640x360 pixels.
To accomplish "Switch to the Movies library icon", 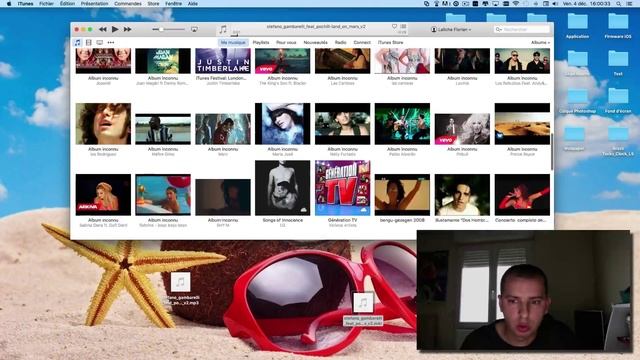I will pos(89,42).
